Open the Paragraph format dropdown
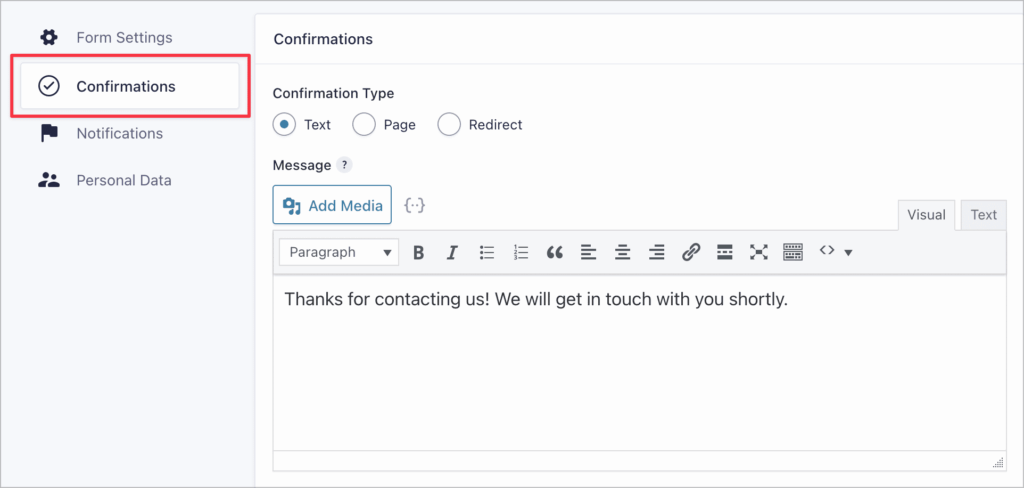 tap(339, 253)
